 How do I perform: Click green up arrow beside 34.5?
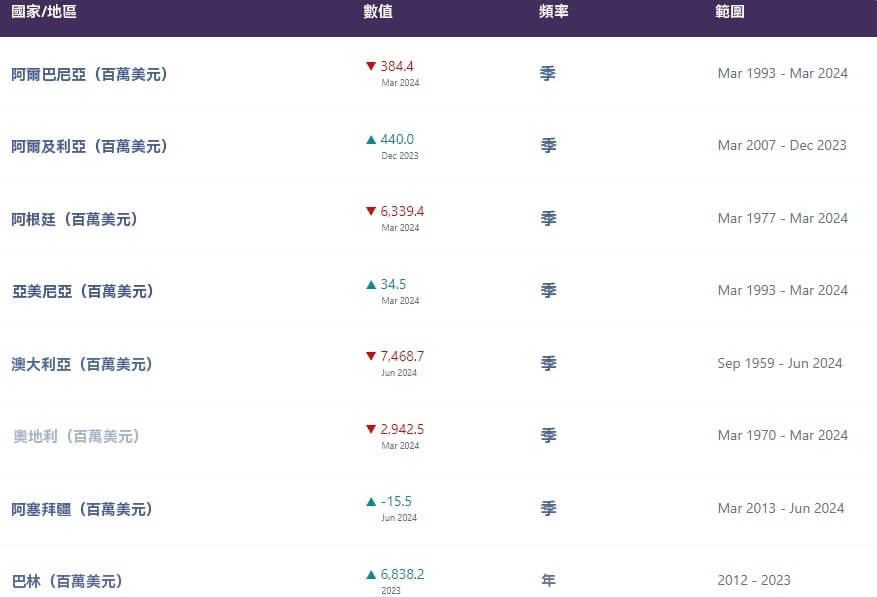click(370, 284)
